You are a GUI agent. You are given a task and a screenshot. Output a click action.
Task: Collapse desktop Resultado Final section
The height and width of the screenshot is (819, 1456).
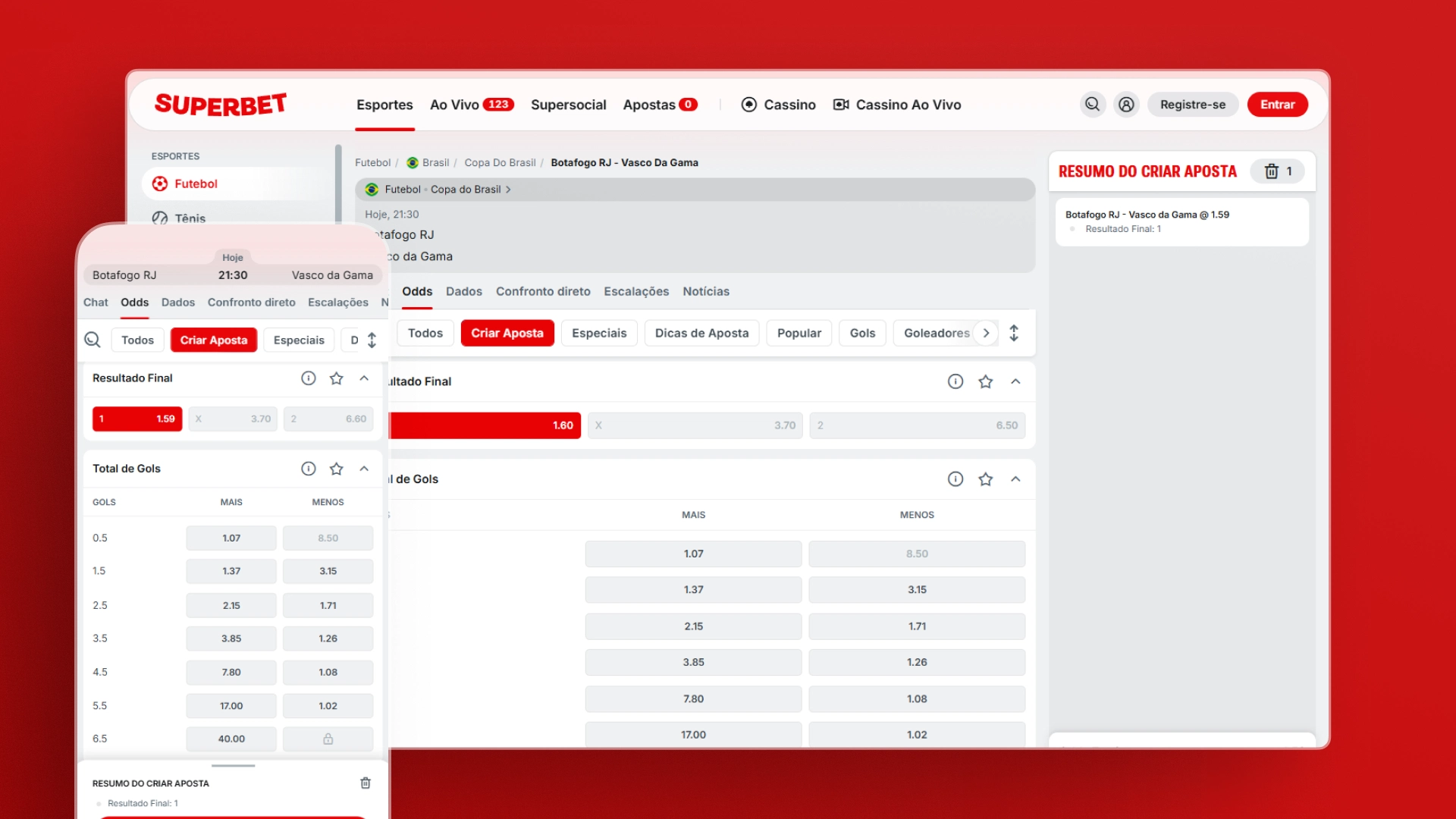[1016, 381]
